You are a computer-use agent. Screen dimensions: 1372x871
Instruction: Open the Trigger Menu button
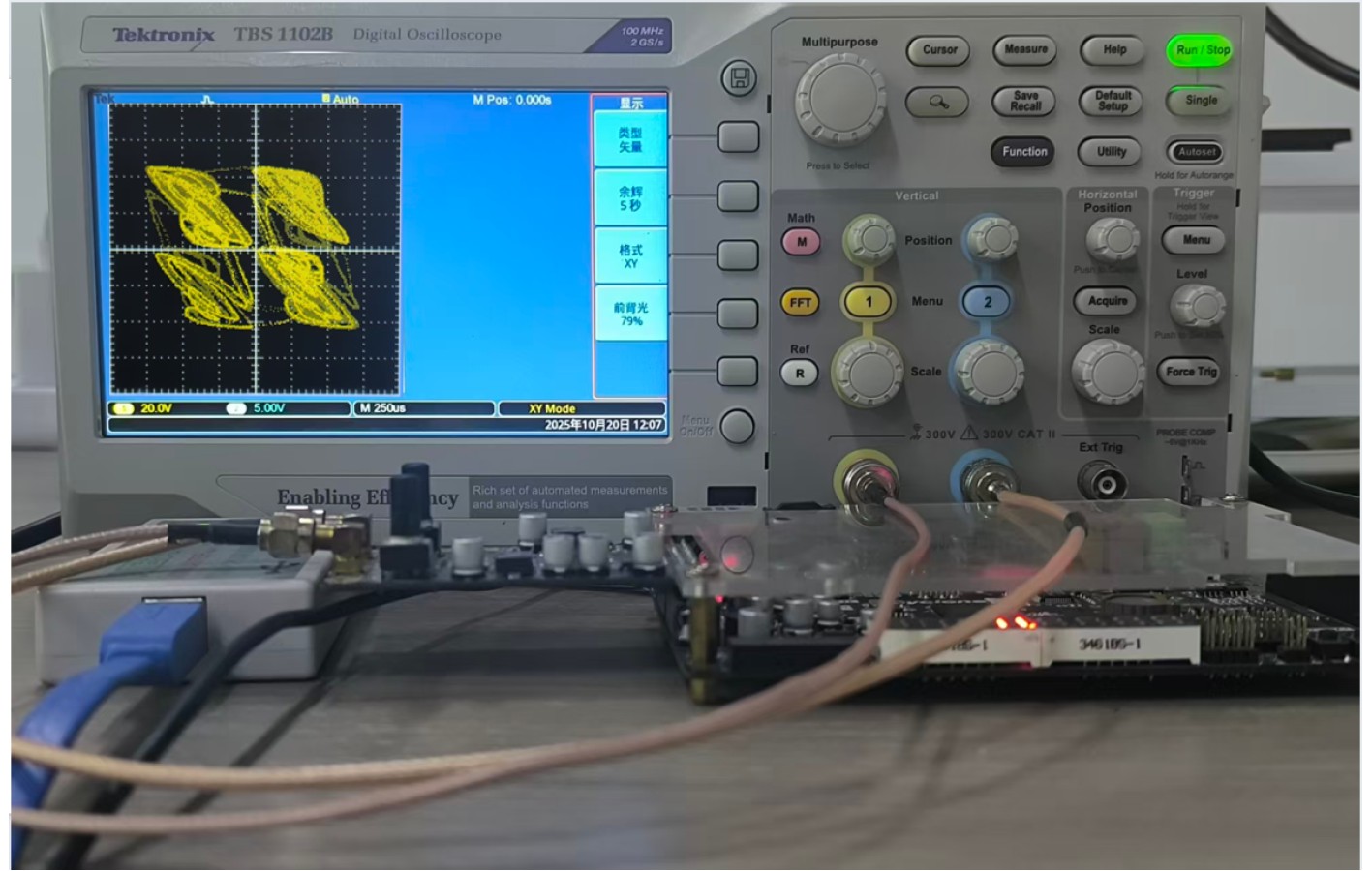click(x=1195, y=240)
